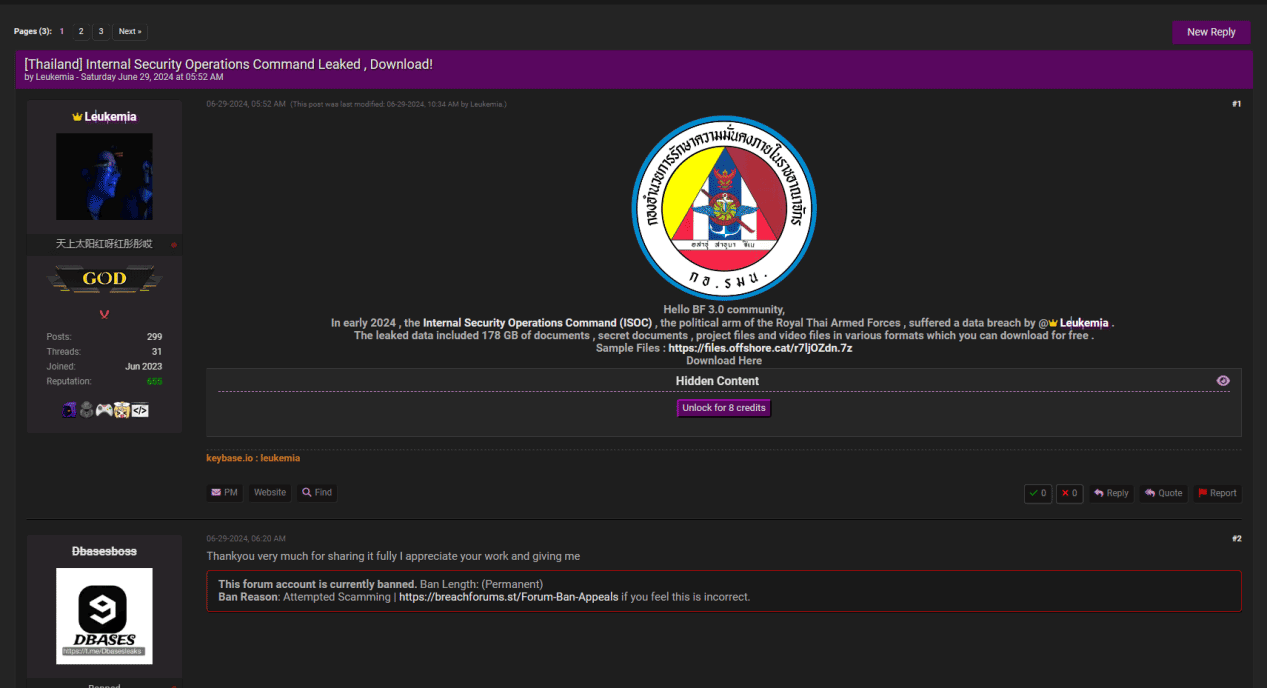This screenshot has width=1267, height=688.
Task: Upvote post #1 with green check
Action: [x=1038, y=493]
